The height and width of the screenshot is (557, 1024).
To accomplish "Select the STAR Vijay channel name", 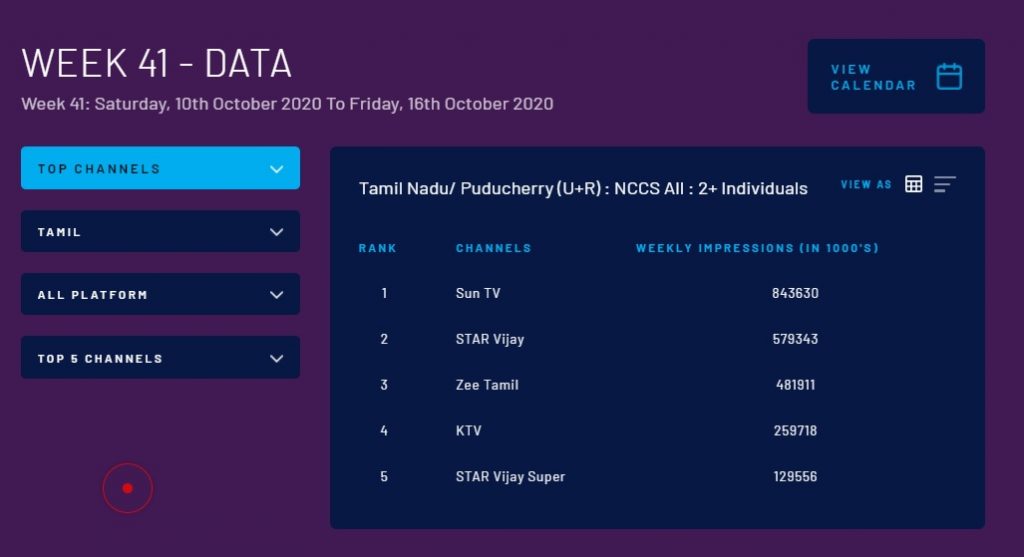I will click(490, 339).
